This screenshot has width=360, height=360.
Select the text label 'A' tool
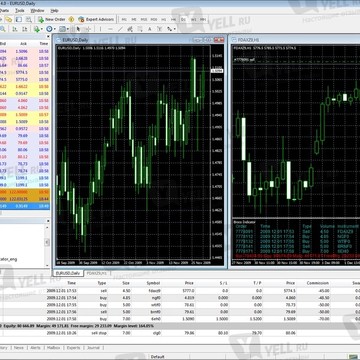coord(150,29)
